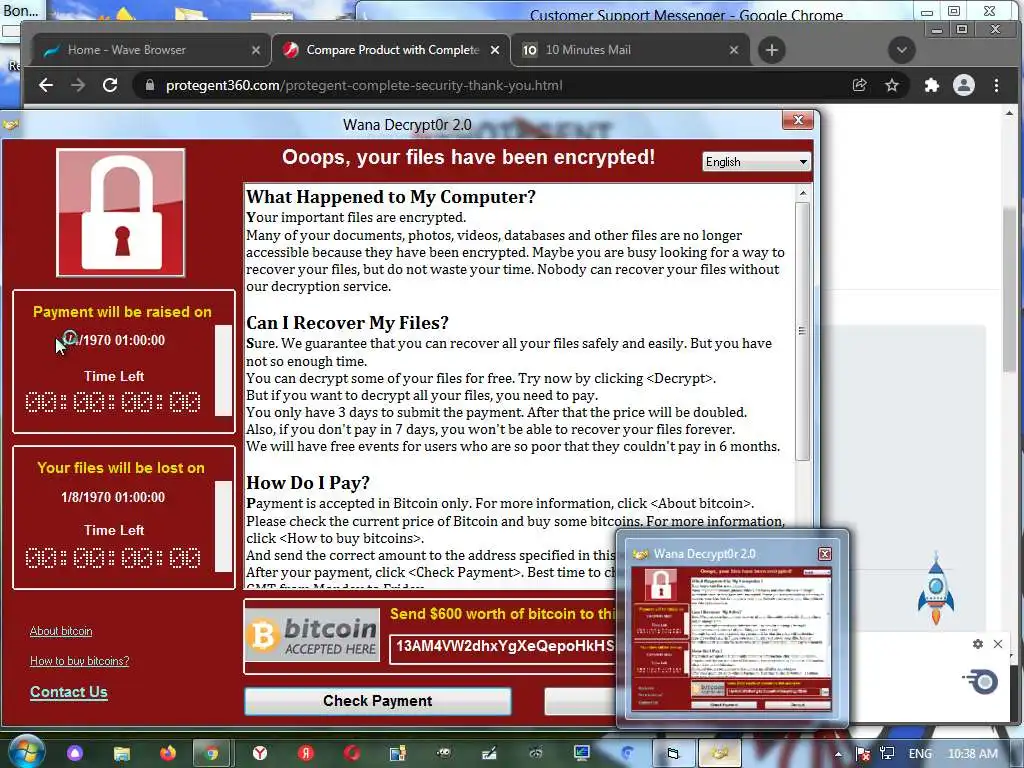
Task: Click the rocket scroll-to-top icon
Action: point(936,588)
